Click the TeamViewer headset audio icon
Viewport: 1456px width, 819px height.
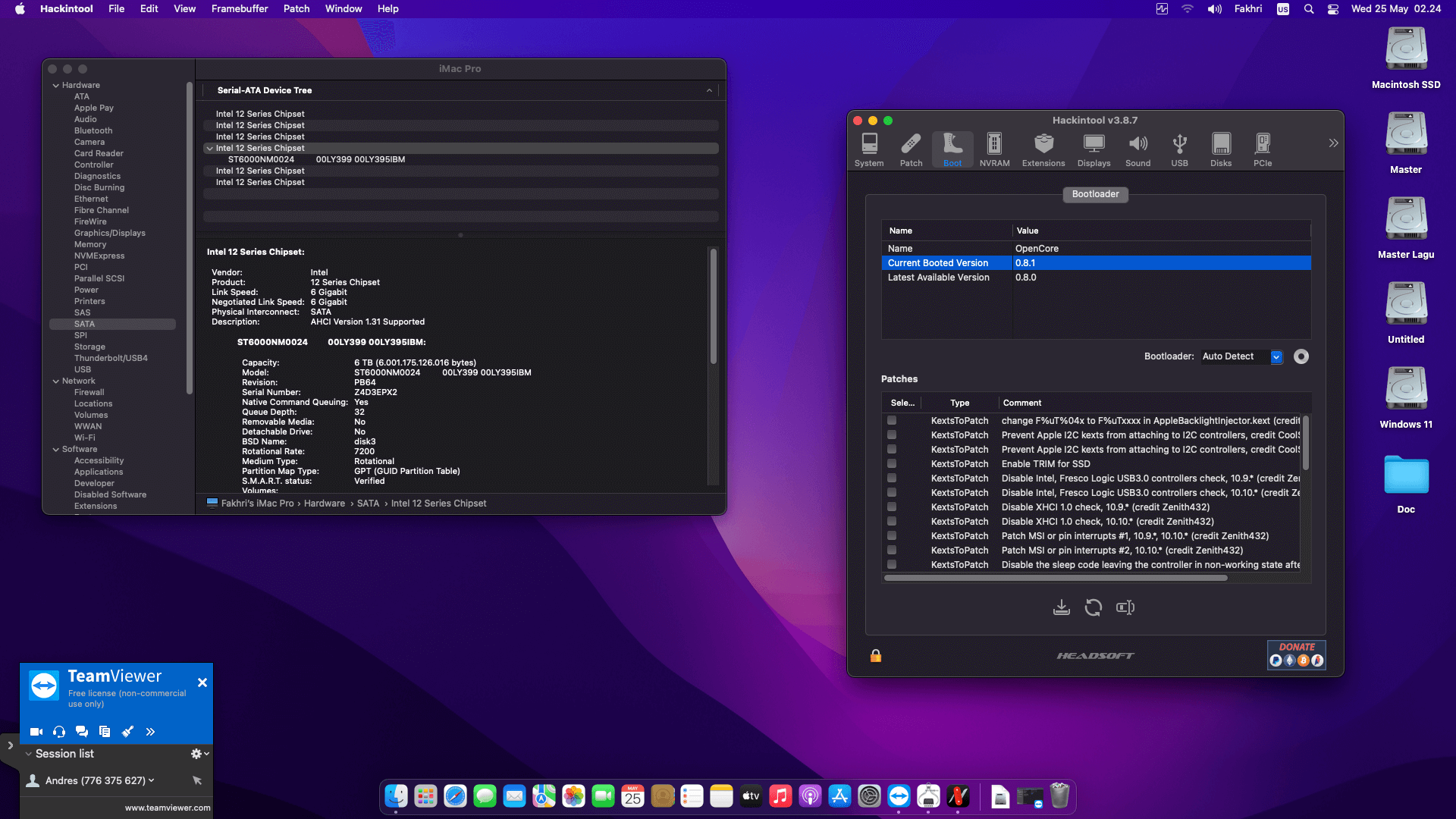tap(59, 732)
